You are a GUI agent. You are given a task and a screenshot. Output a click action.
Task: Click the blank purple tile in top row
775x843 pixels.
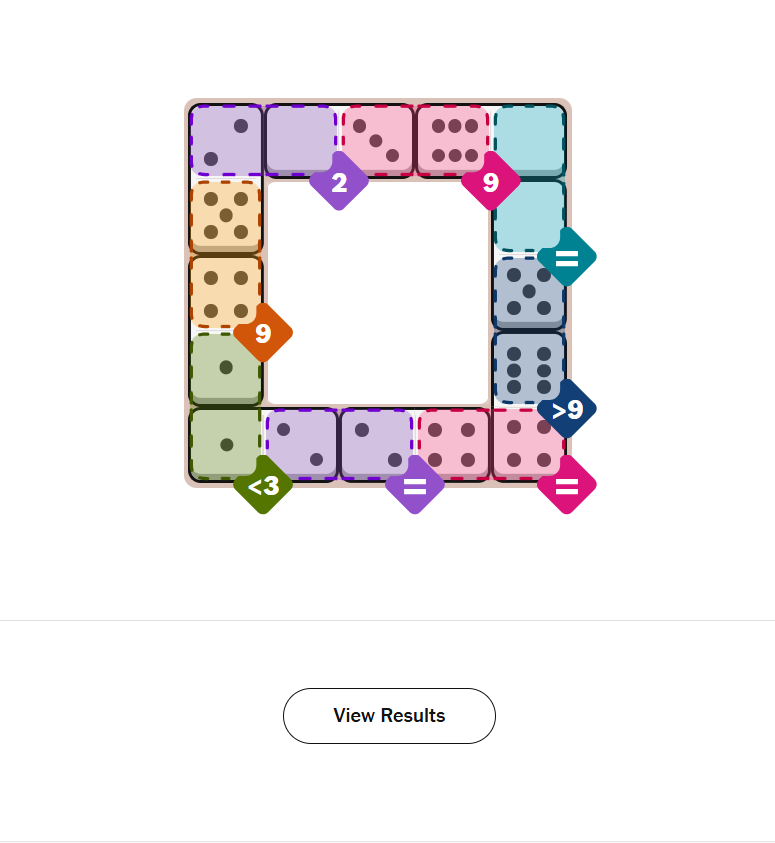[300, 138]
